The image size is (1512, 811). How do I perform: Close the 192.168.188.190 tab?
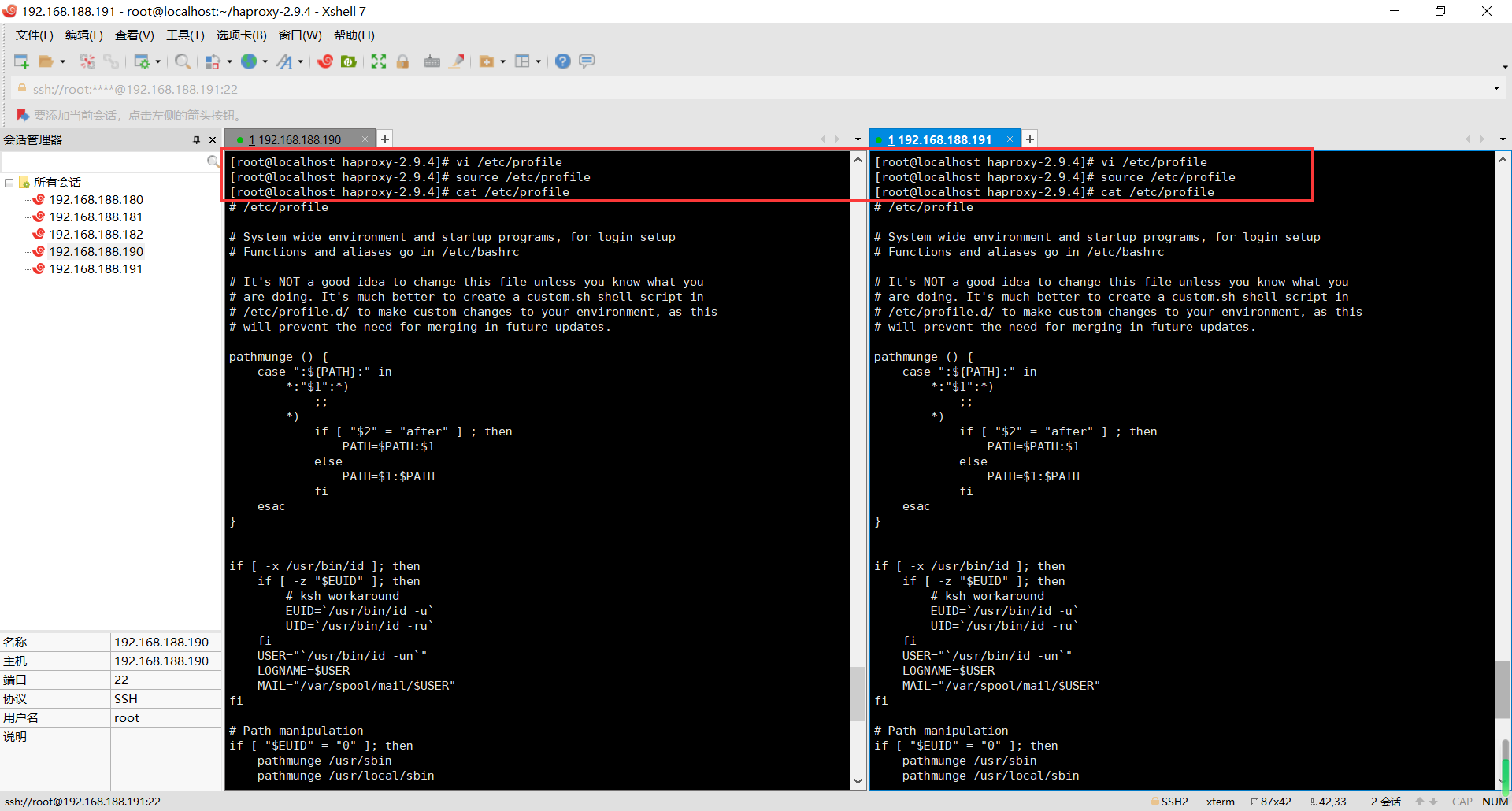[365, 139]
